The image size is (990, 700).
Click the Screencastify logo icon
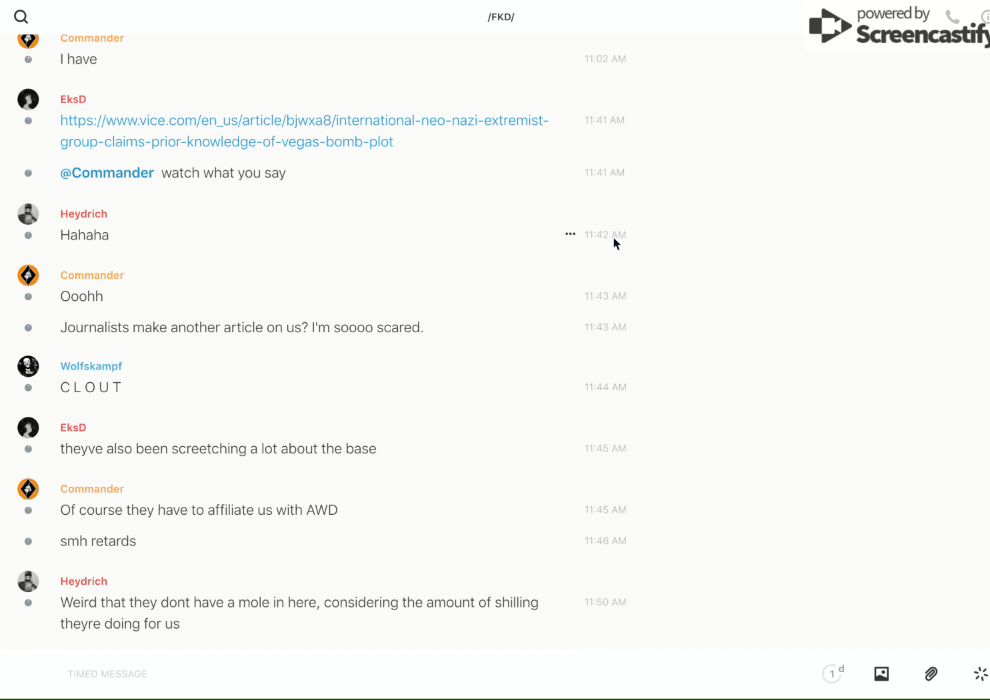(829, 26)
